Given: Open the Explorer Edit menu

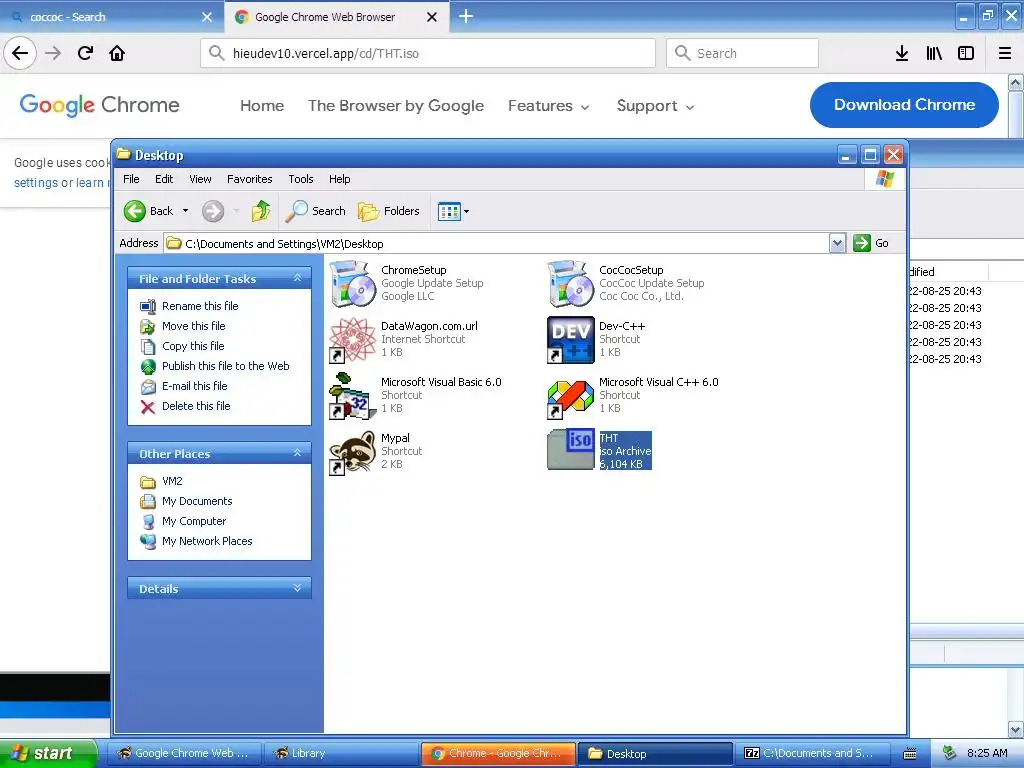Looking at the screenshot, I should 164,179.
